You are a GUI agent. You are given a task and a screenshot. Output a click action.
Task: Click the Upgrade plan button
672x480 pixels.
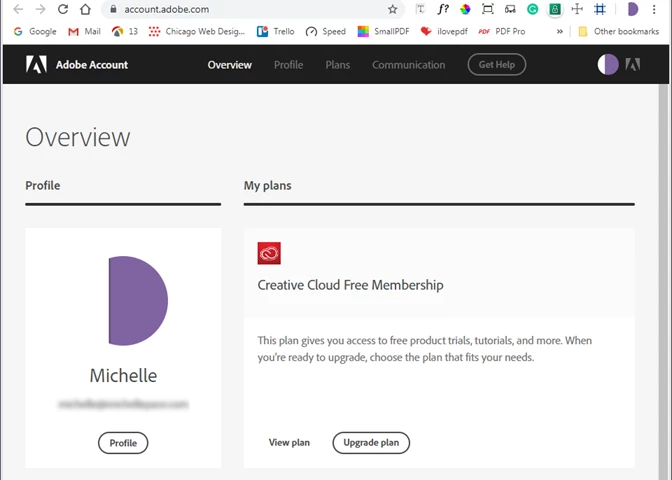[371, 443]
